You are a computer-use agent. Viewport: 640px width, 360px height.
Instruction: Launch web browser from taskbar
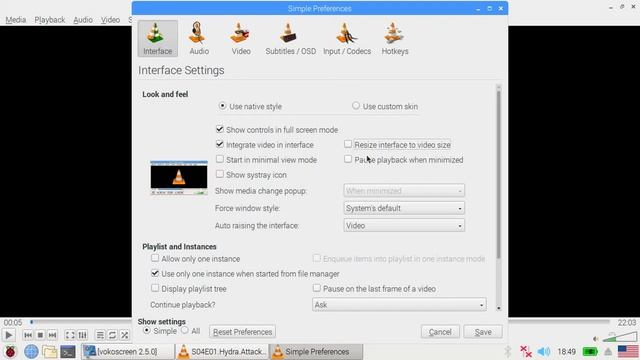31,351
